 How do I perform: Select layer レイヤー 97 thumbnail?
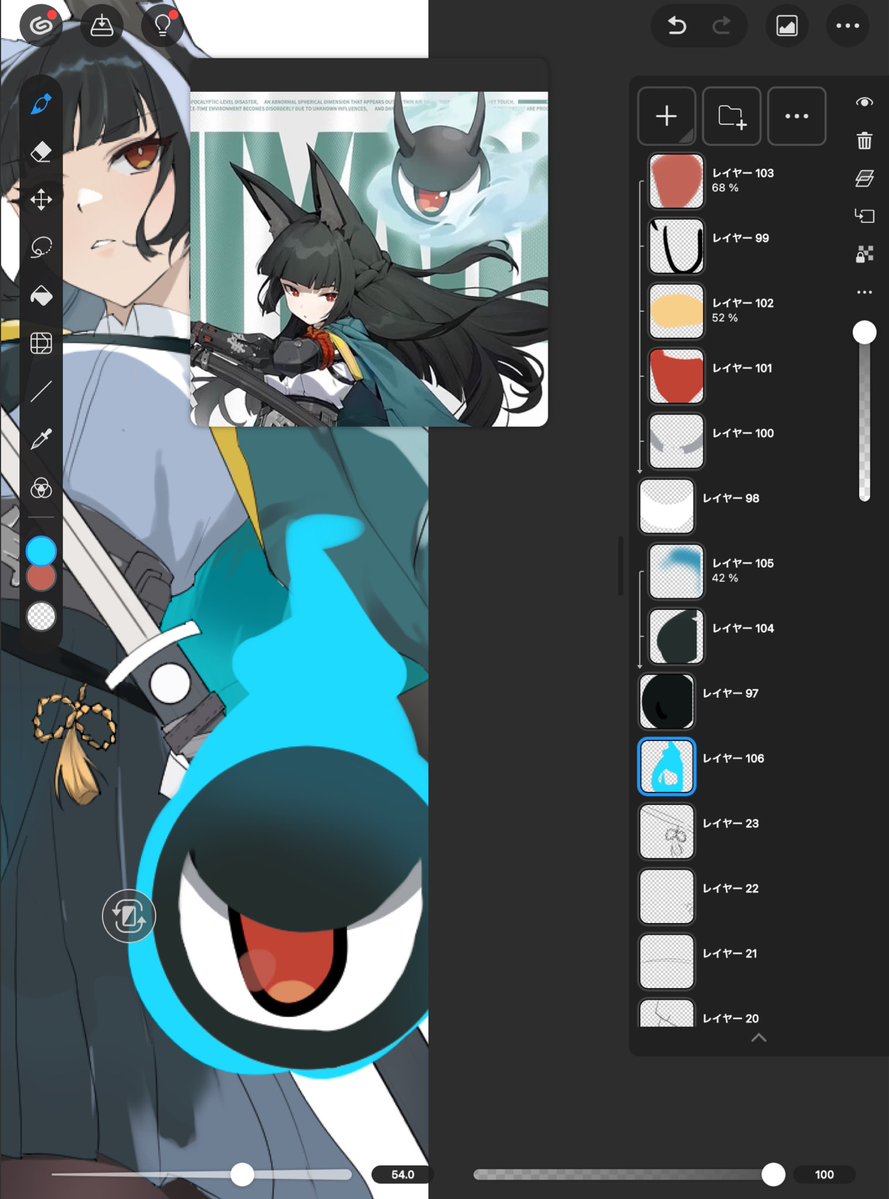[667, 701]
